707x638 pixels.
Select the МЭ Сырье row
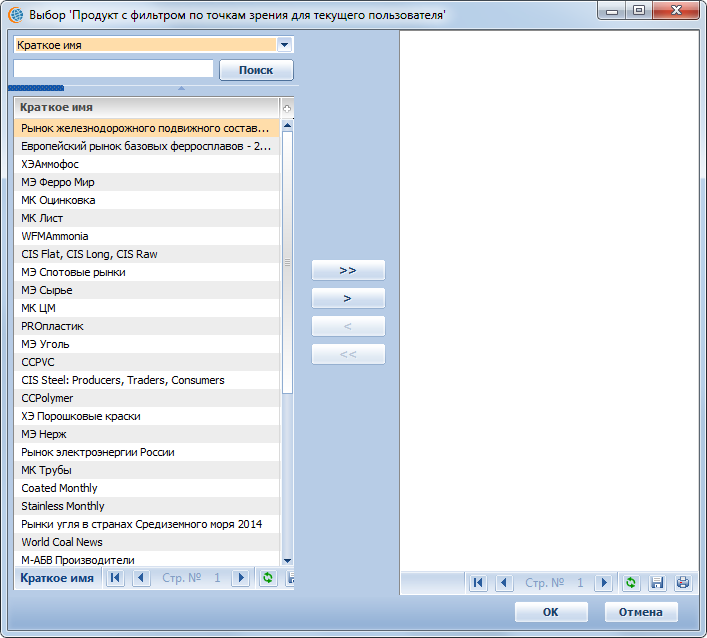coord(147,290)
